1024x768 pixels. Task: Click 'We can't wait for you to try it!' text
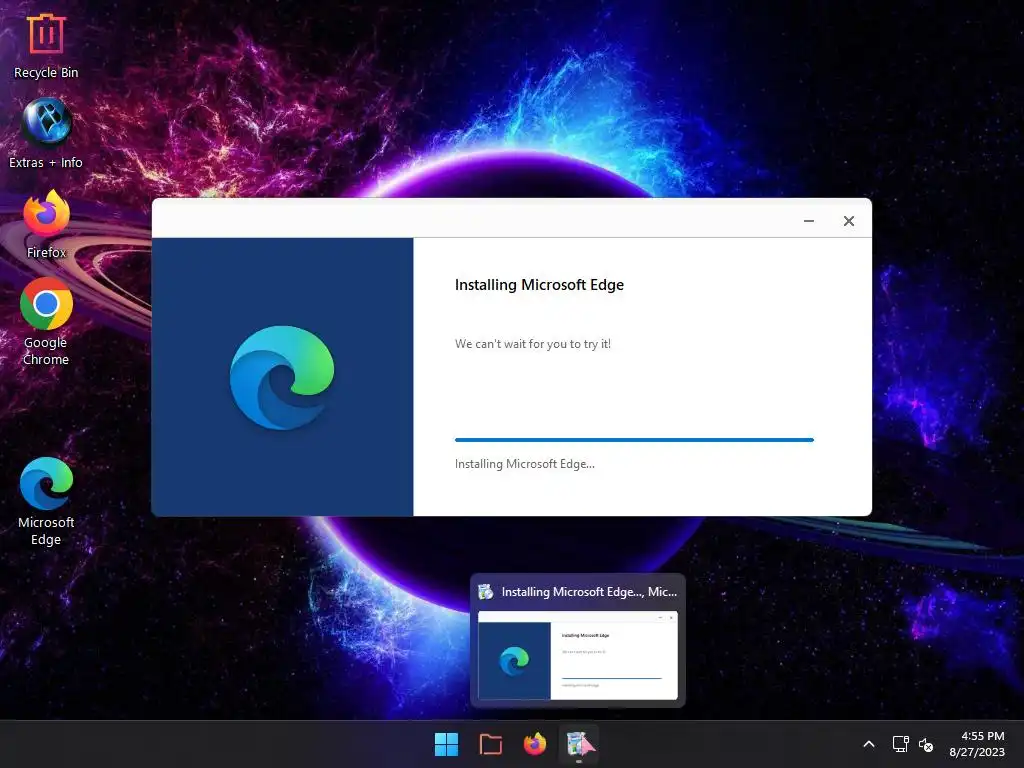pos(533,344)
